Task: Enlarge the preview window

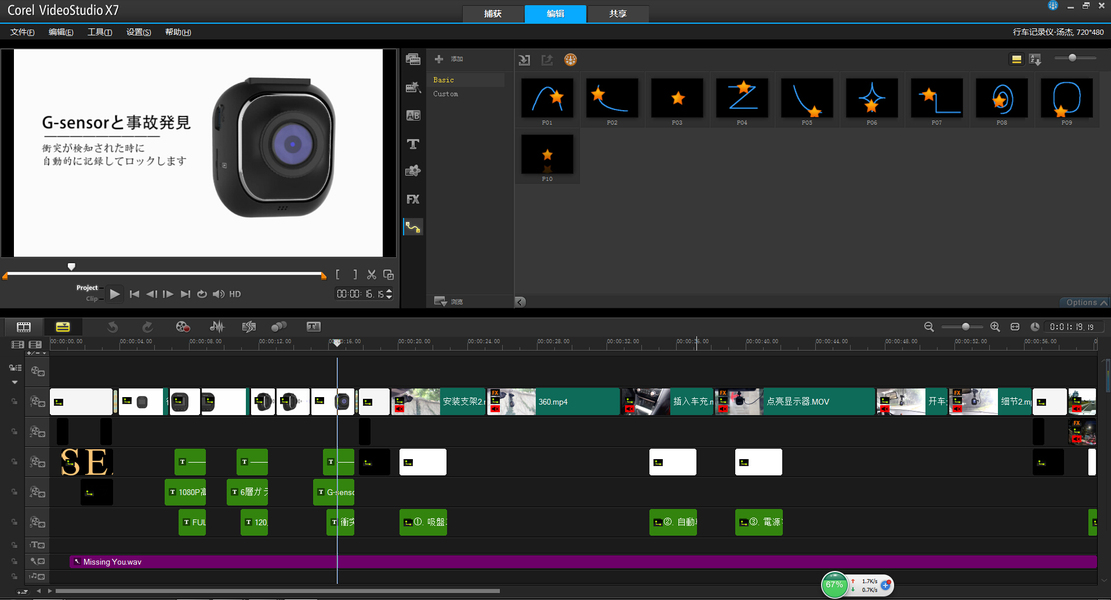Action: coord(388,275)
